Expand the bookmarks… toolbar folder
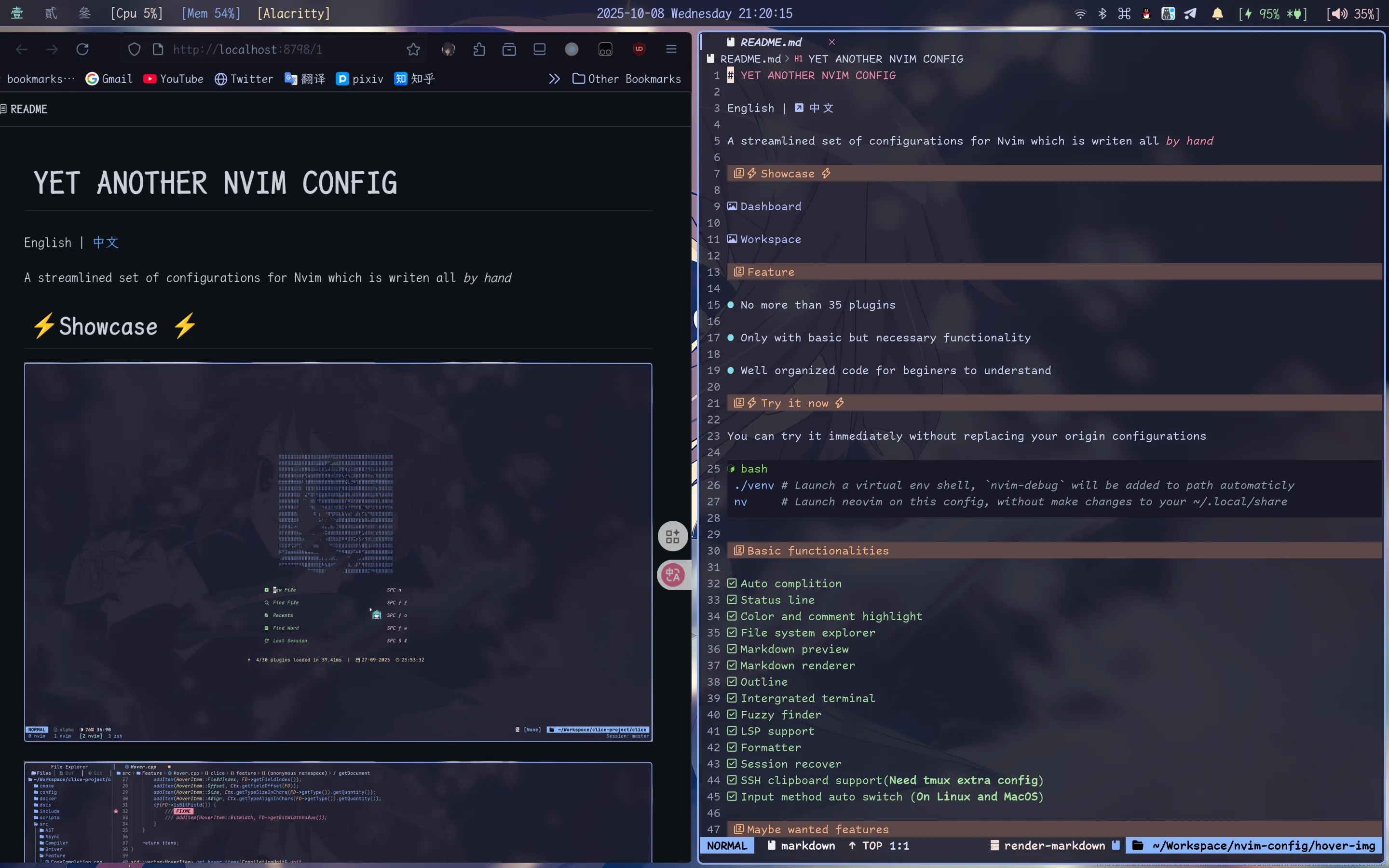The width and height of the screenshot is (1389, 868). click(x=40, y=79)
